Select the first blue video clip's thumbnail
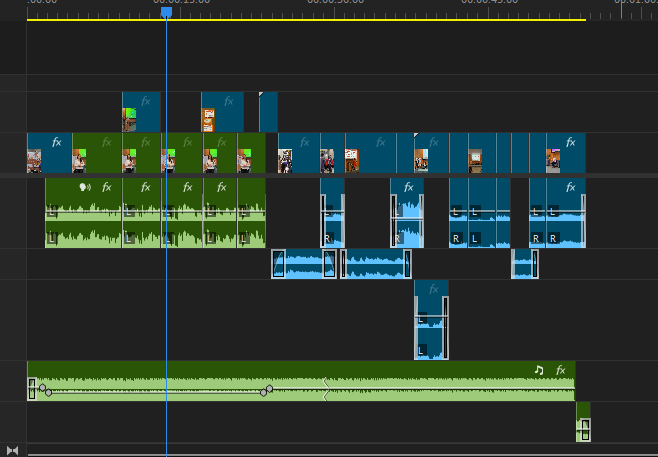The width and height of the screenshot is (658, 457). click(34, 161)
